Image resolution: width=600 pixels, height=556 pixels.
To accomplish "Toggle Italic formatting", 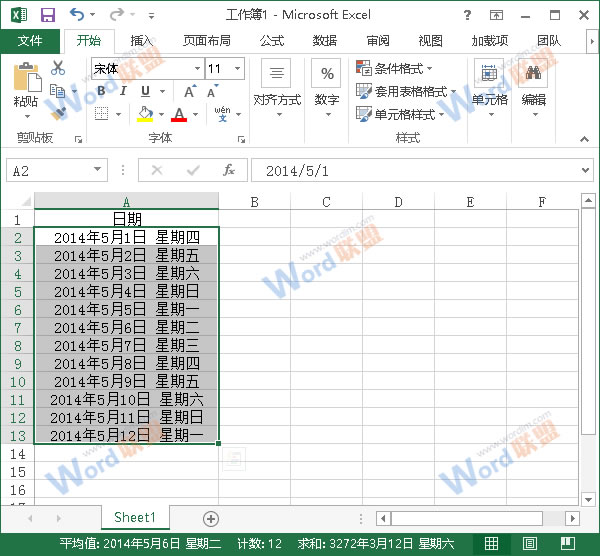I will pos(123,91).
